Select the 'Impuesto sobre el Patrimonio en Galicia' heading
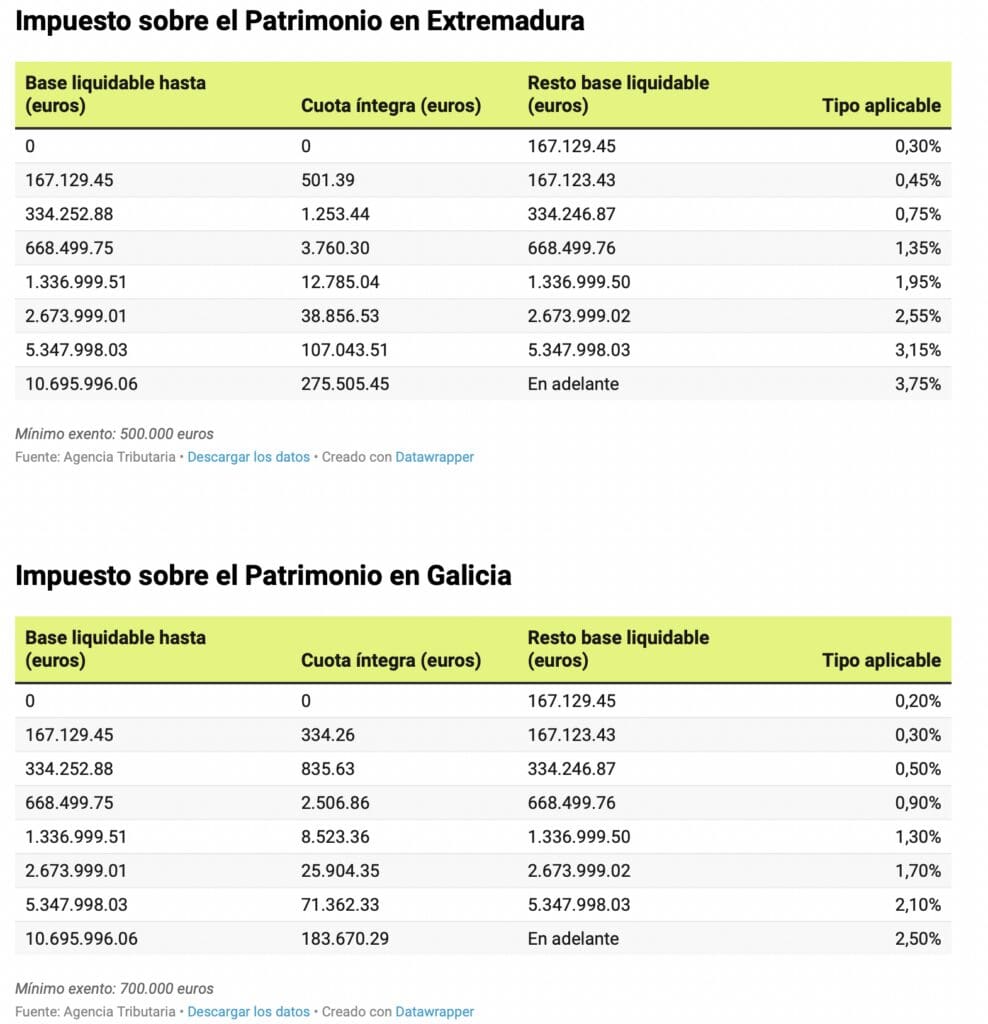This screenshot has height=1024, width=988. point(263,576)
